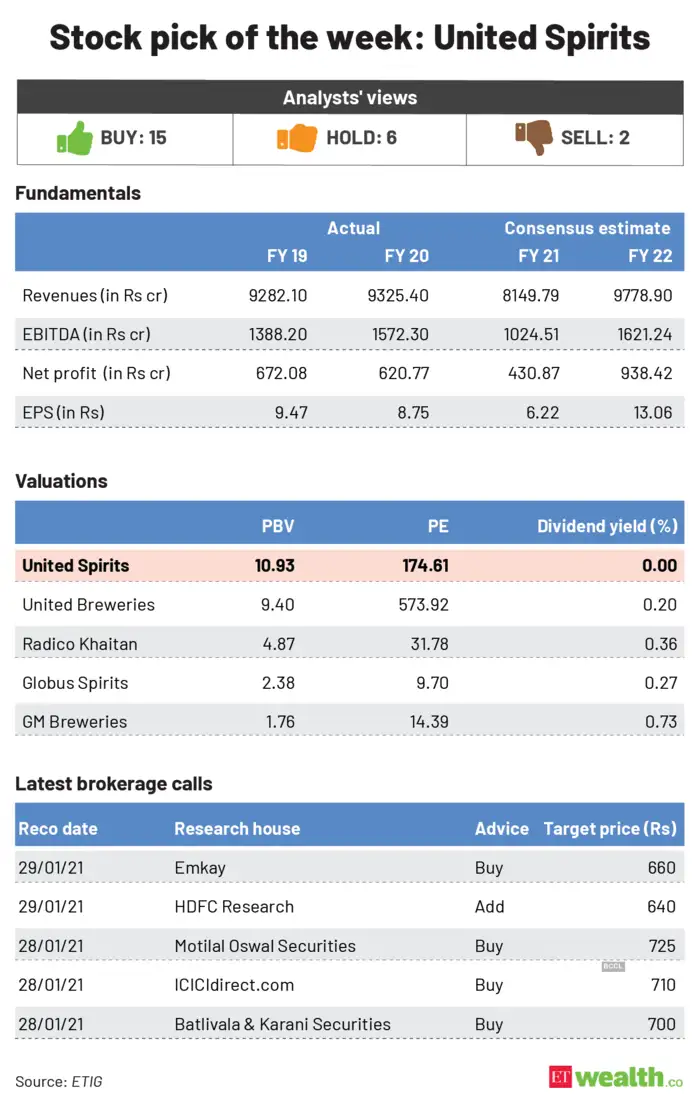Image resolution: width=700 pixels, height=1104 pixels.
Task: Click Motilal Oswal Securities in brokerage calls
Action: point(265,946)
